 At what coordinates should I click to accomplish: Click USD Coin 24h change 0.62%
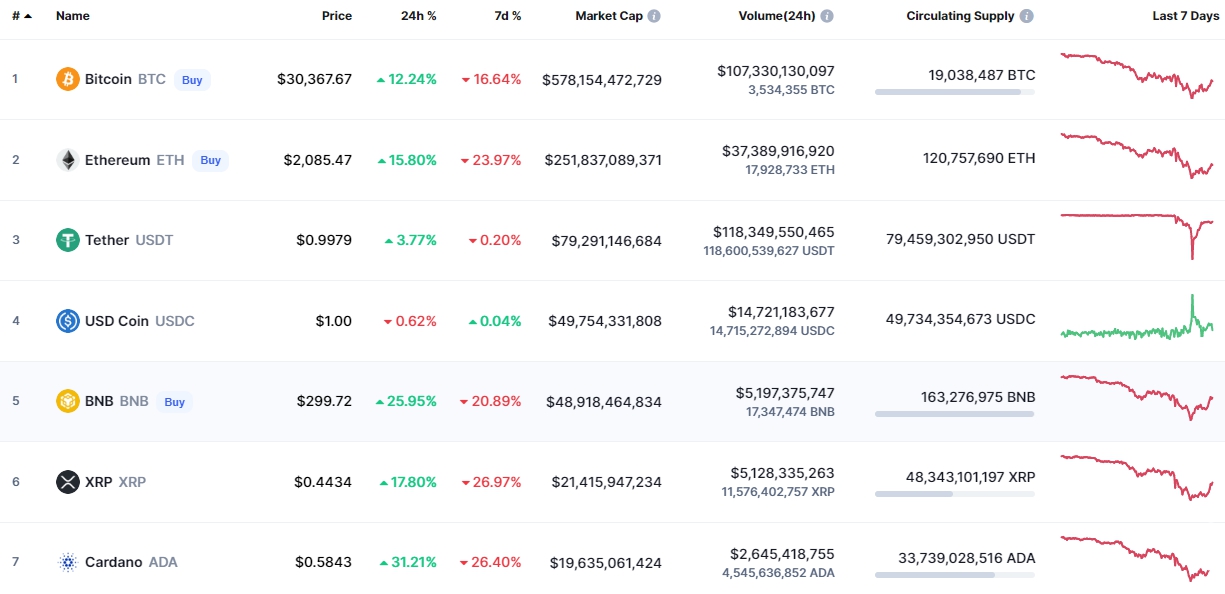[410, 321]
